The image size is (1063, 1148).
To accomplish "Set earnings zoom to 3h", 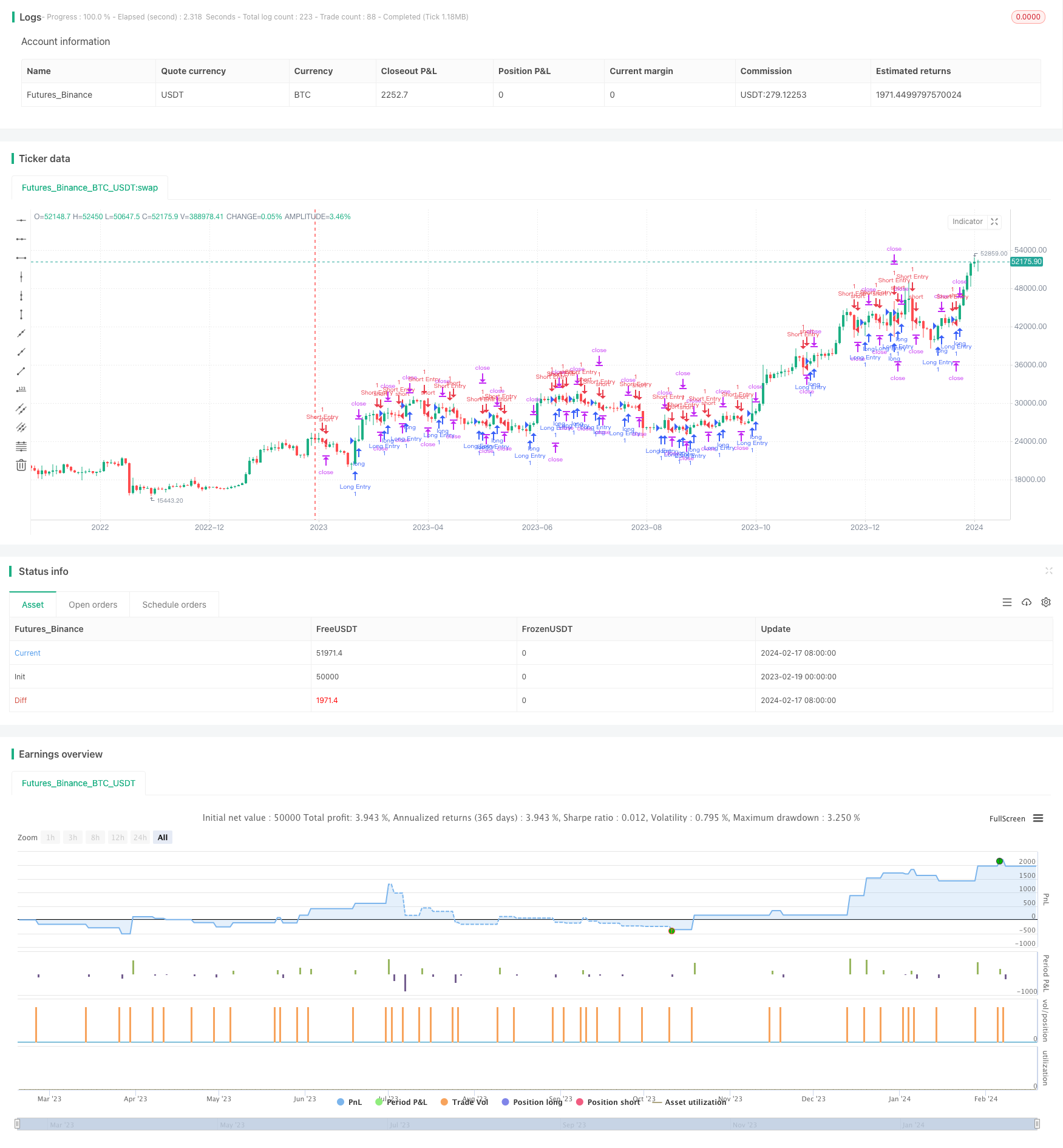I will click(x=73, y=837).
